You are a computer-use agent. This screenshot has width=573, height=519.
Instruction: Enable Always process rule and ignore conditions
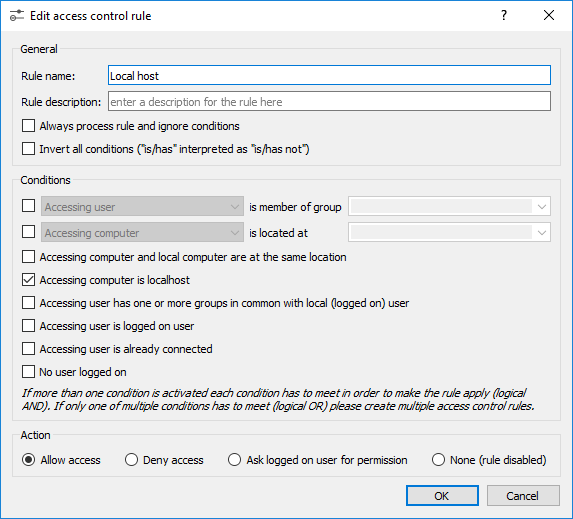click(29, 126)
